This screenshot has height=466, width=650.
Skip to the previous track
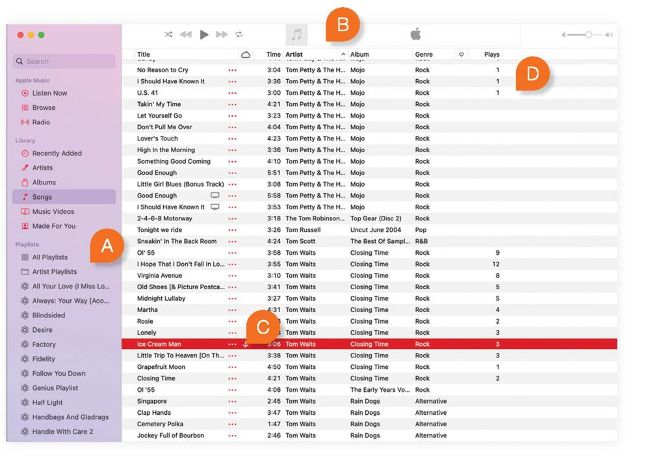(x=186, y=34)
